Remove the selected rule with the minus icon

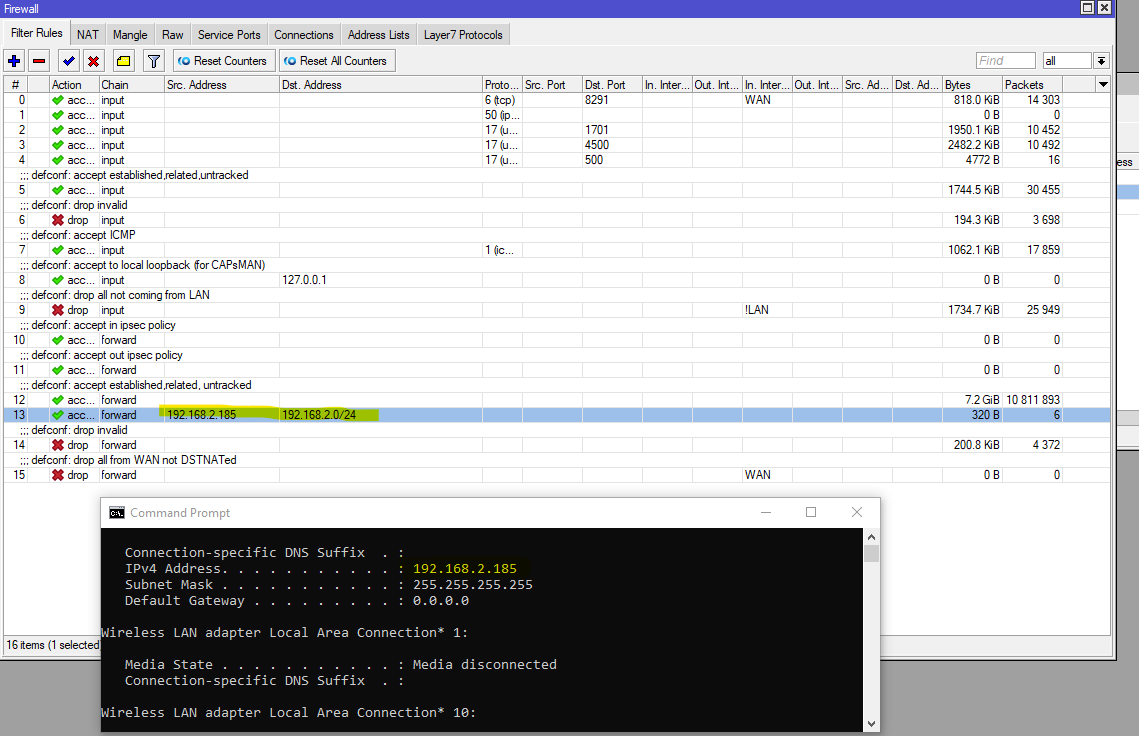(x=39, y=61)
